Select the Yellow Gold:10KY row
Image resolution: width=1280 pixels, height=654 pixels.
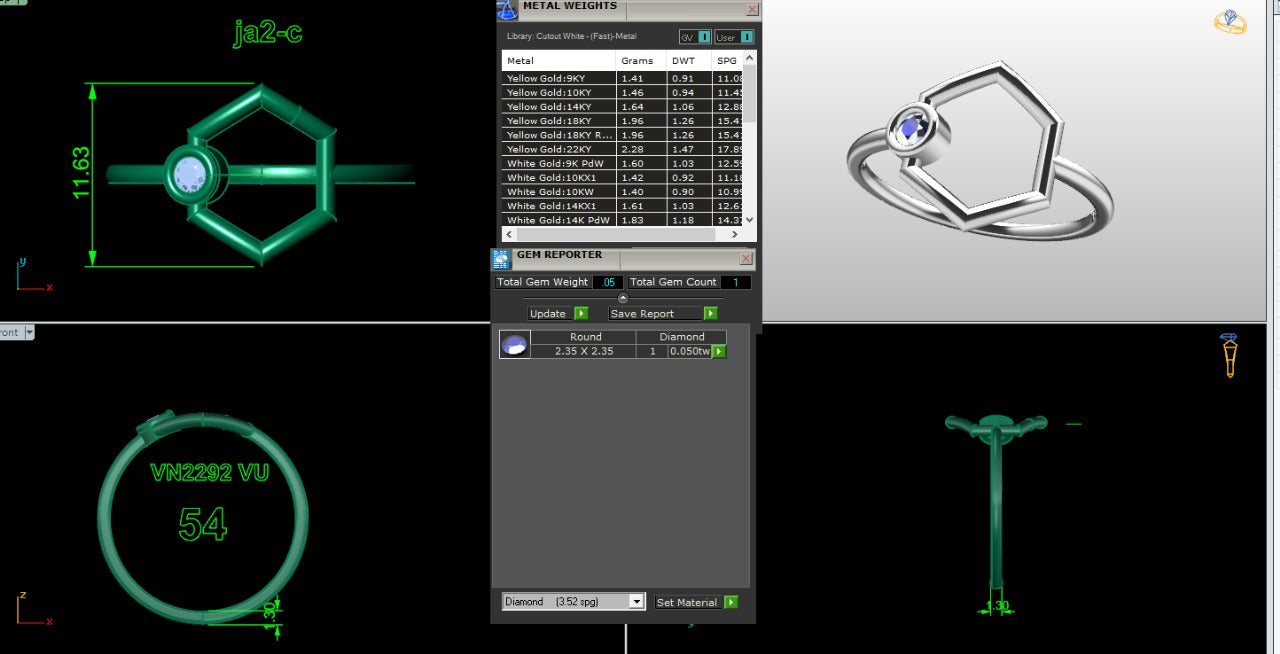(623, 92)
